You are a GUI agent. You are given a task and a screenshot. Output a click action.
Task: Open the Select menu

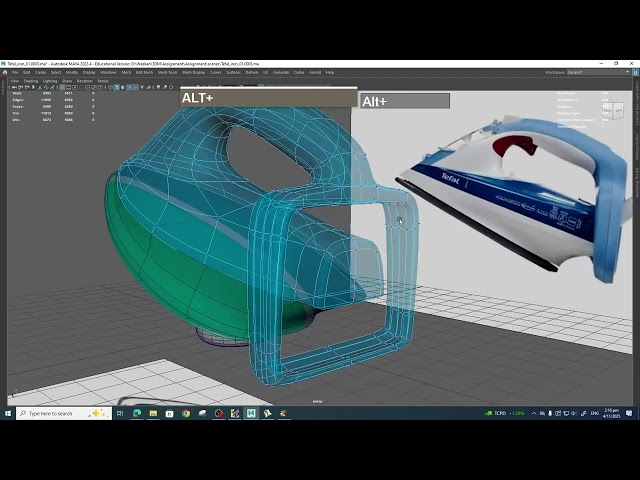click(56, 72)
